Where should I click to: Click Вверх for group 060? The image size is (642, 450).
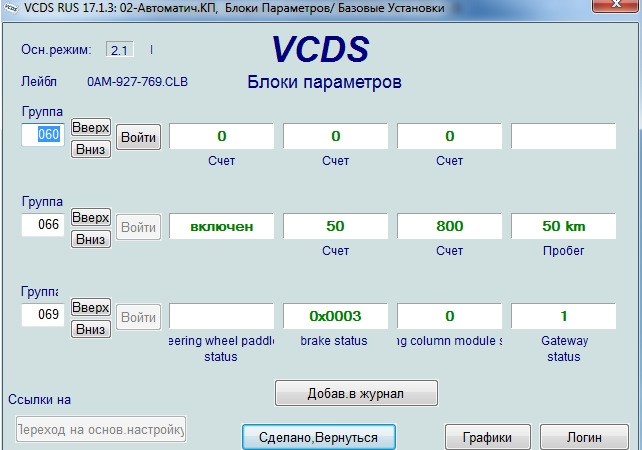(x=91, y=127)
